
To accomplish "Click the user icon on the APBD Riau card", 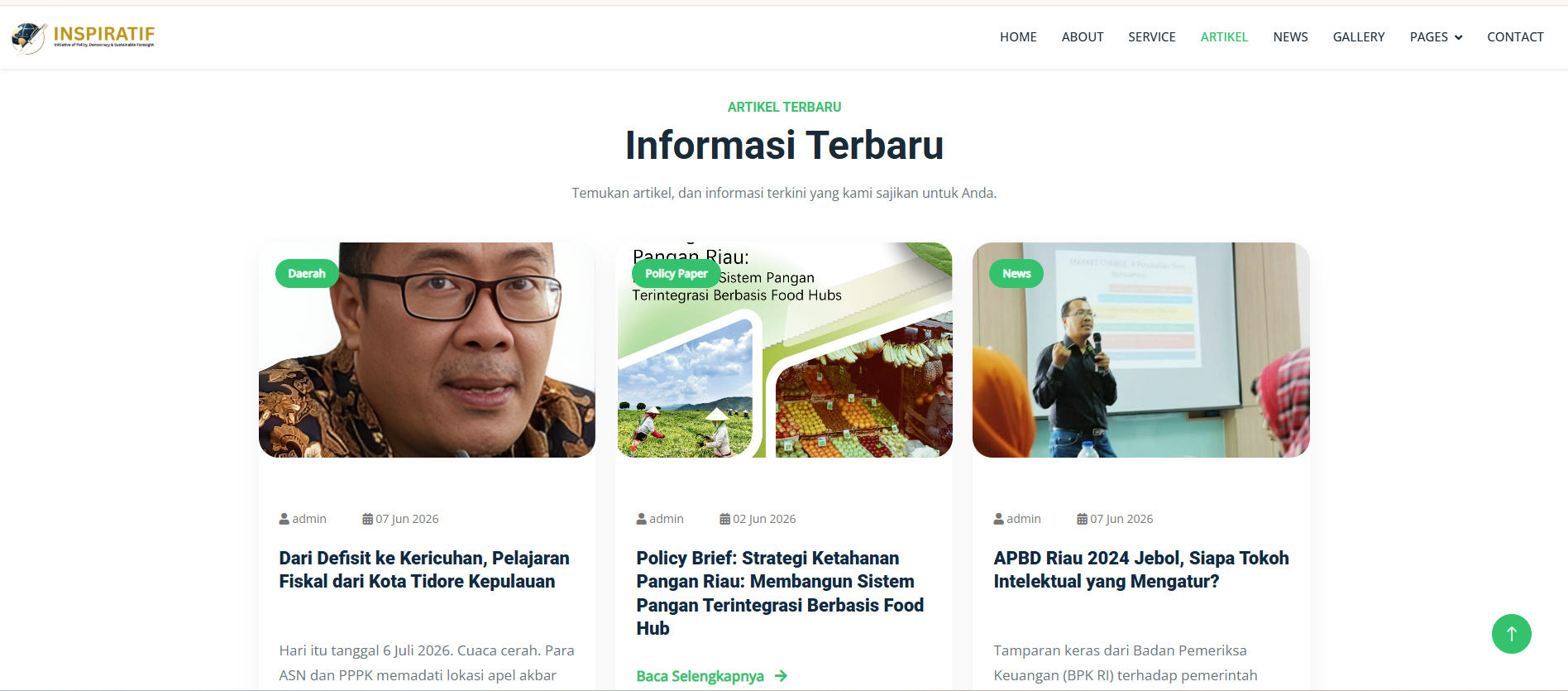I will pos(998,519).
